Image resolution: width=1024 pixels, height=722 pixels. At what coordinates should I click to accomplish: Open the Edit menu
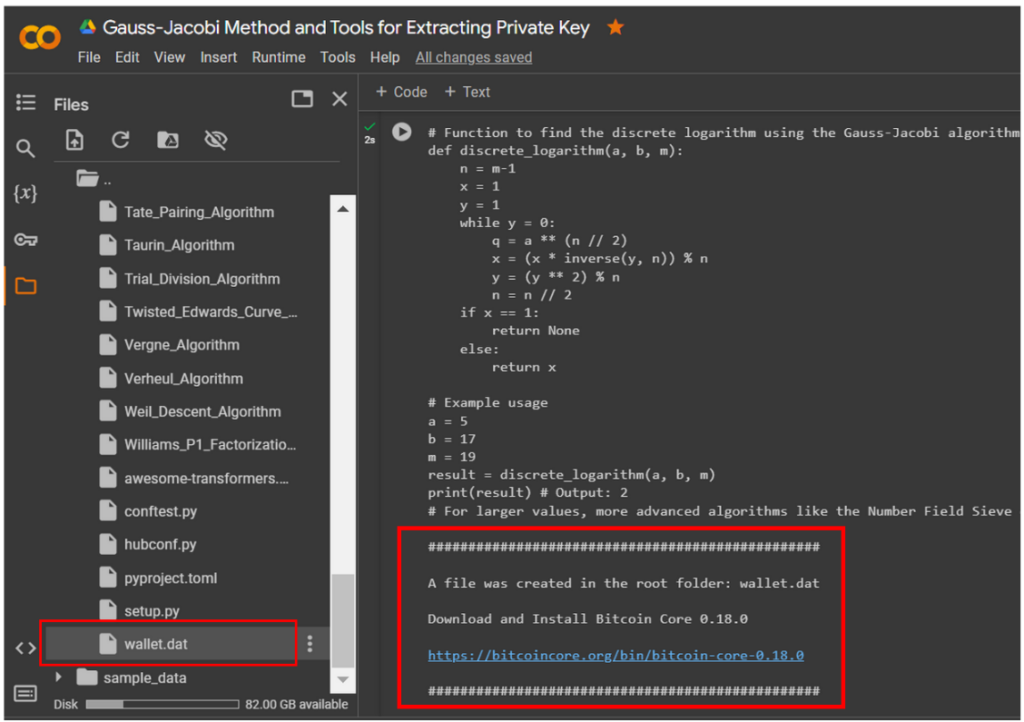coord(127,57)
